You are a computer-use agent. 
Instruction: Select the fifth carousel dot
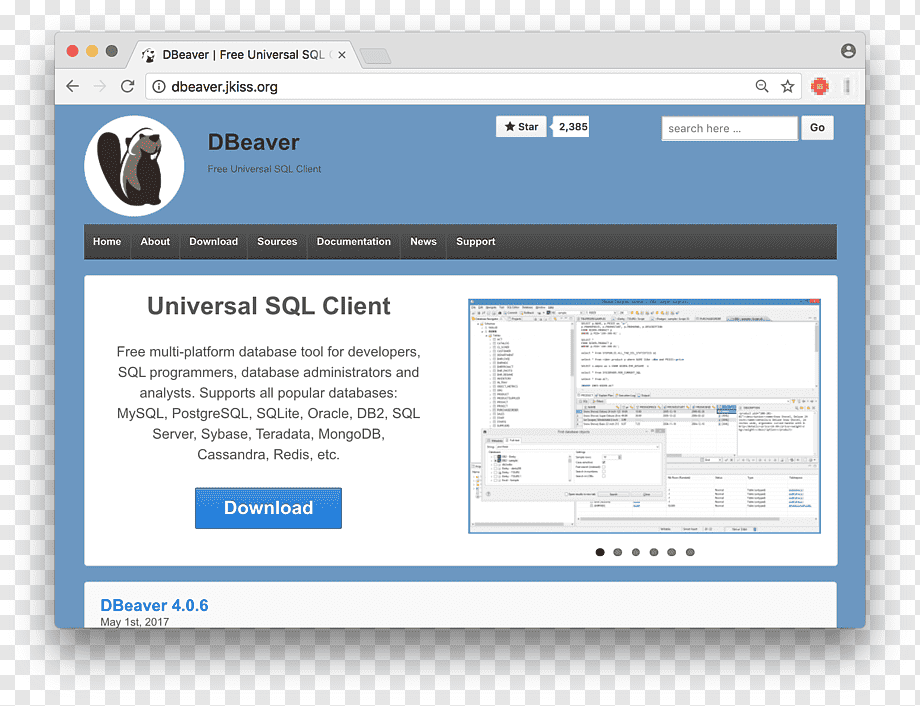coord(672,552)
